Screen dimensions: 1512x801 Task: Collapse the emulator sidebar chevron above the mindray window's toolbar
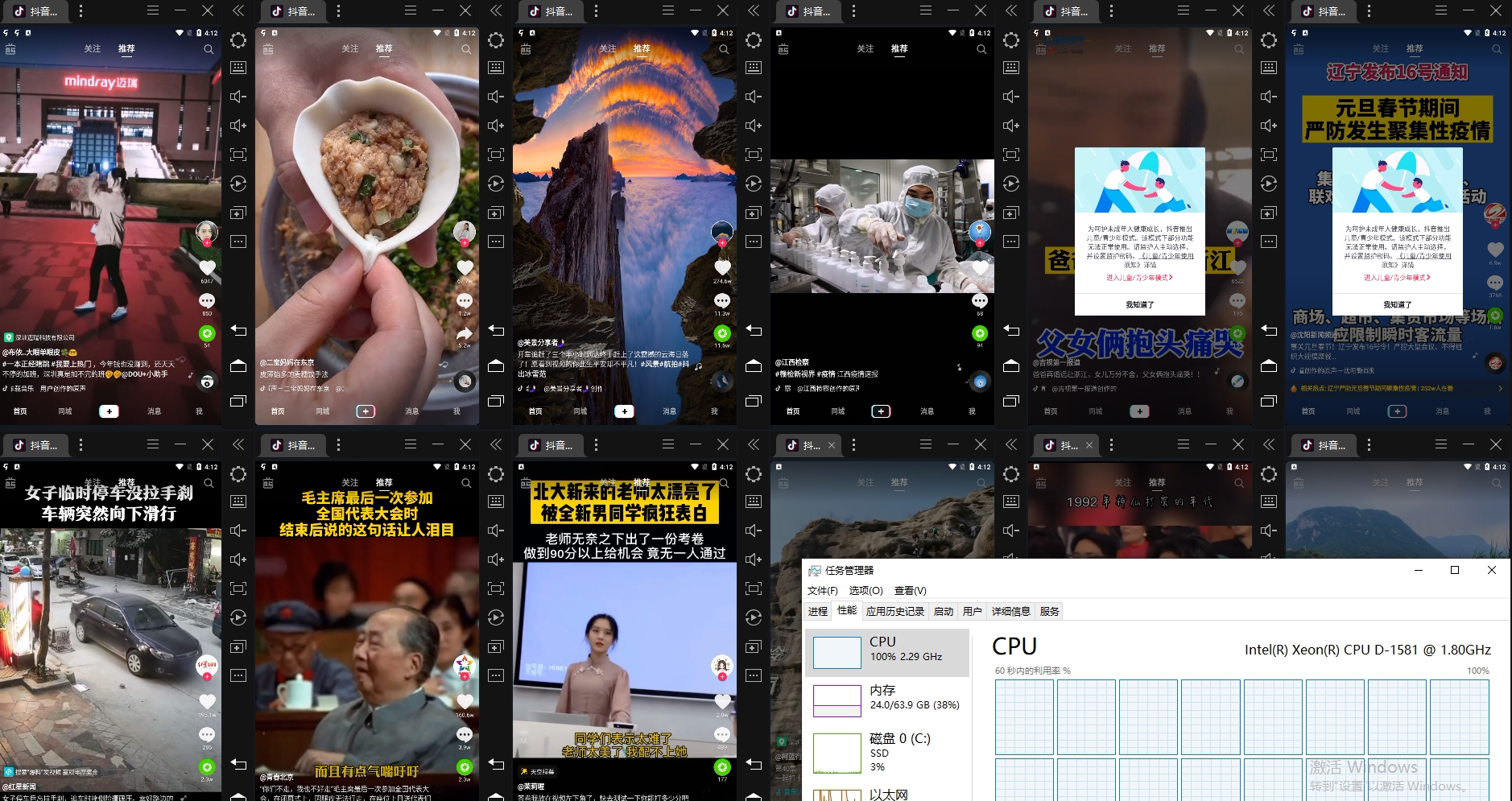(238, 10)
